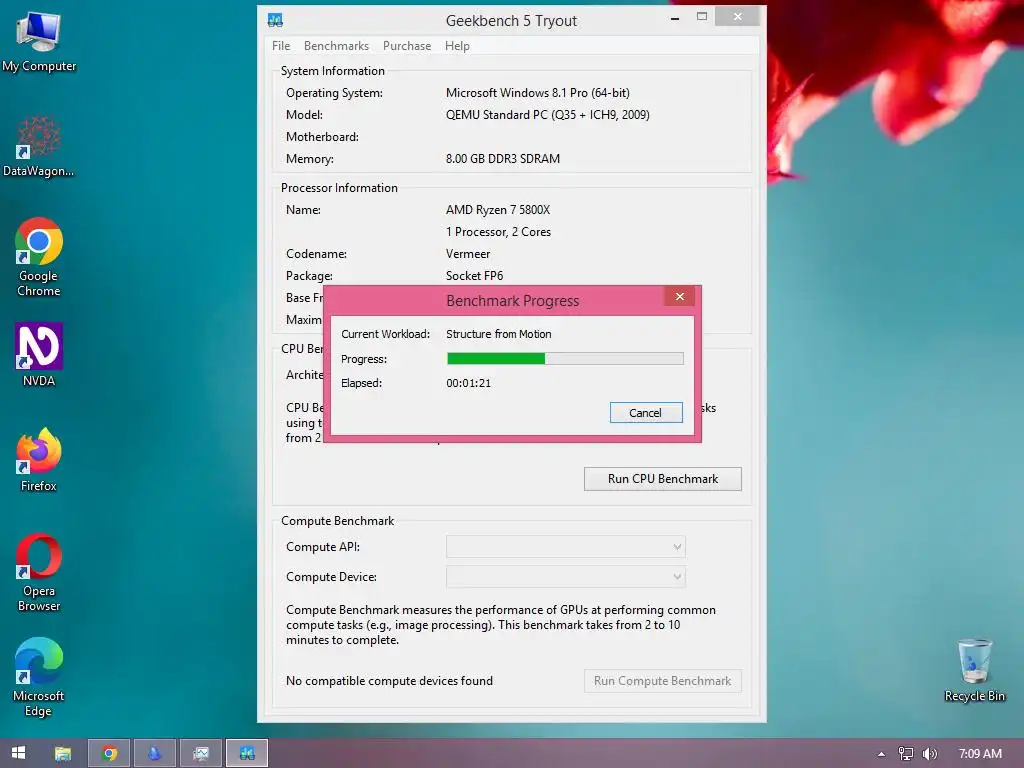Maximize the Geekbench 5 Tryout window
The height and width of the screenshot is (768, 1024).
pyautogui.click(x=702, y=17)
